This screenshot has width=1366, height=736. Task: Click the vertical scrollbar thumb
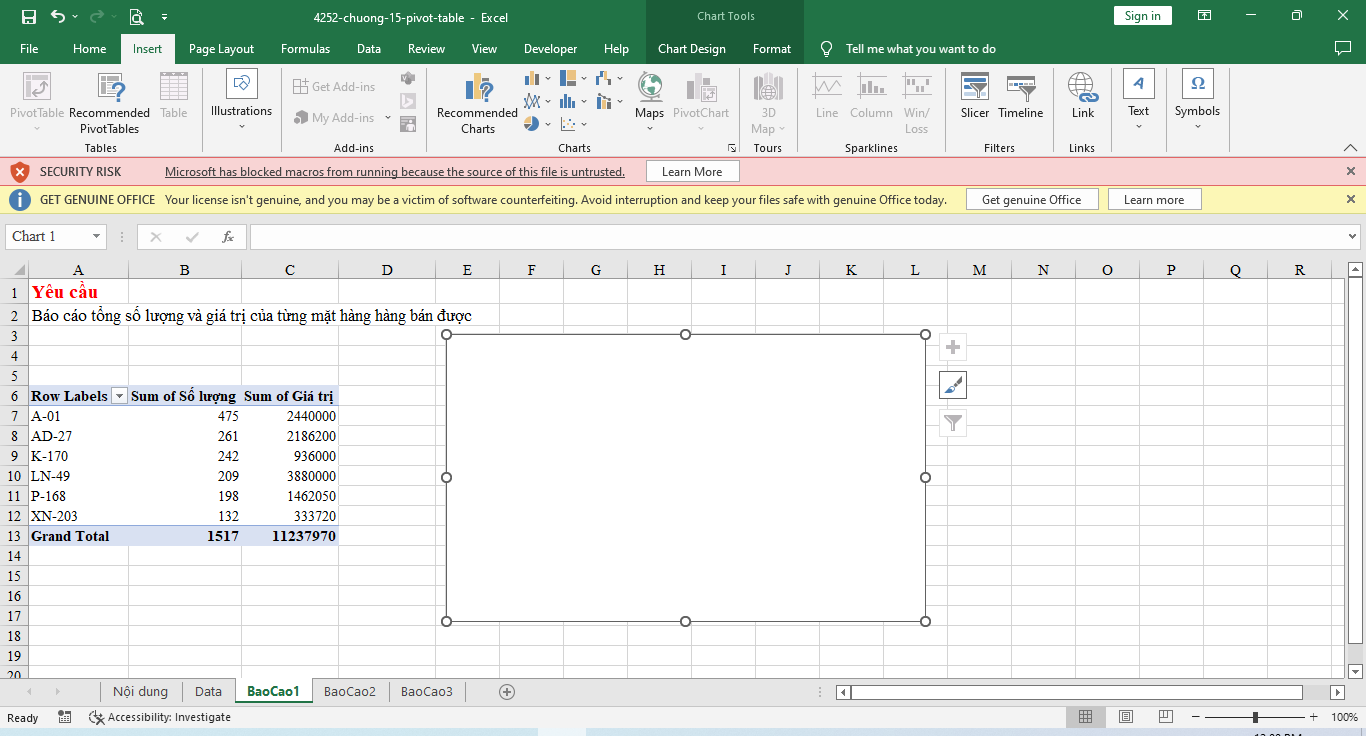tap(1355, 458)
